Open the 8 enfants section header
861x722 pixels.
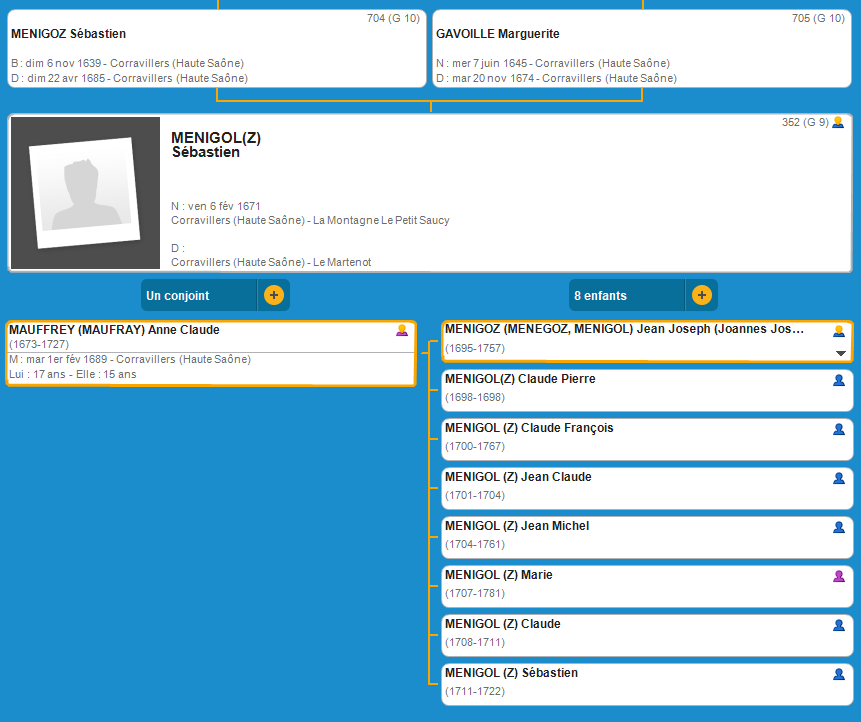pos(627,296)
